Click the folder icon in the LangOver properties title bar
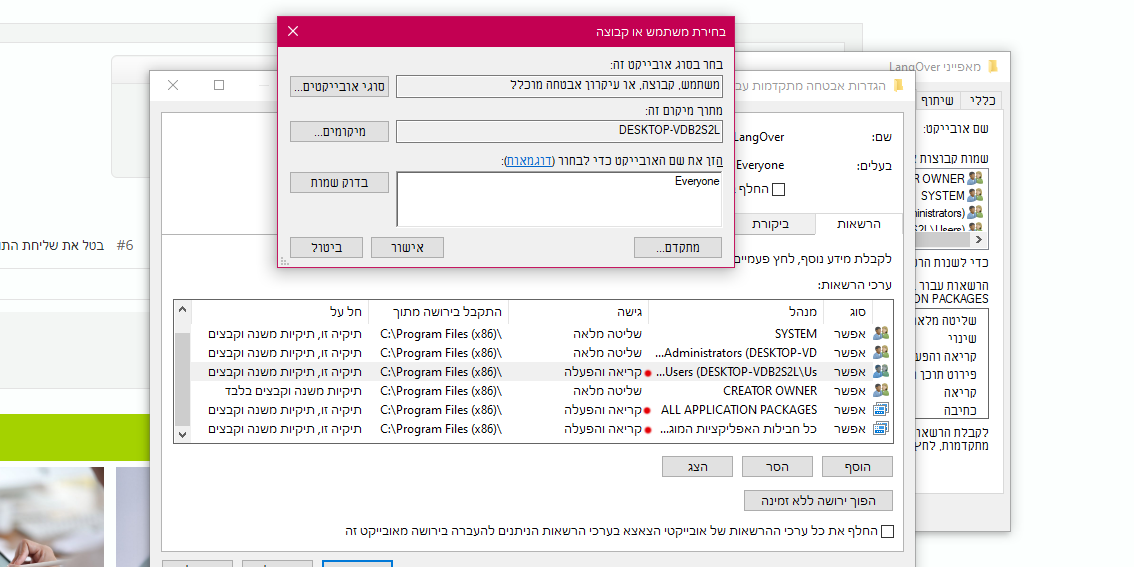Image resolution: width=1134 pixels, height=567 pixels. tap(992, 67)
